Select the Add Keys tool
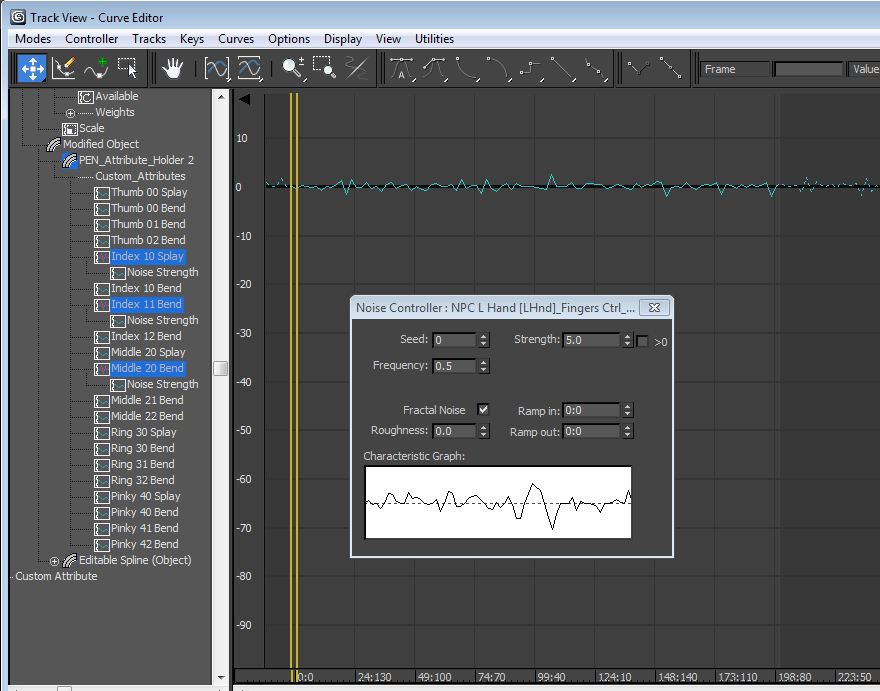 (97, 68)
